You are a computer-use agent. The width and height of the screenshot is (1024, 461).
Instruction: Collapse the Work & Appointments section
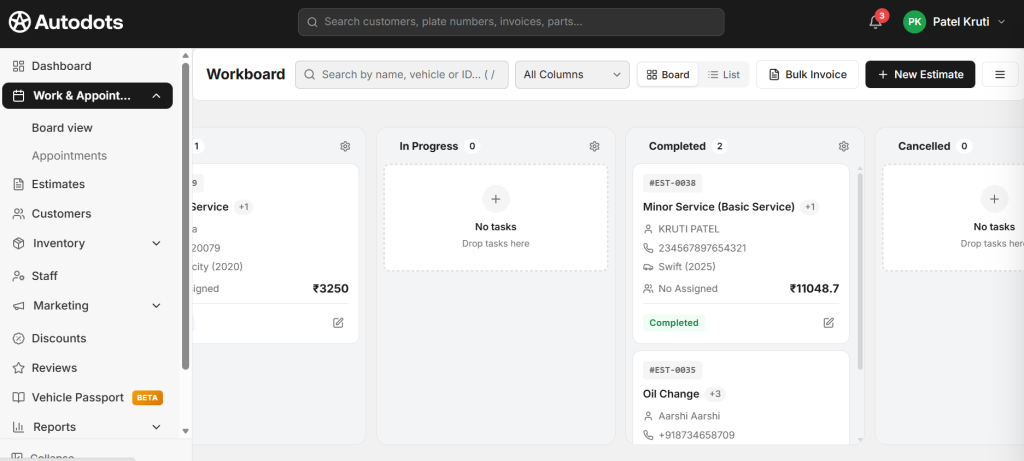pos(156,96)
